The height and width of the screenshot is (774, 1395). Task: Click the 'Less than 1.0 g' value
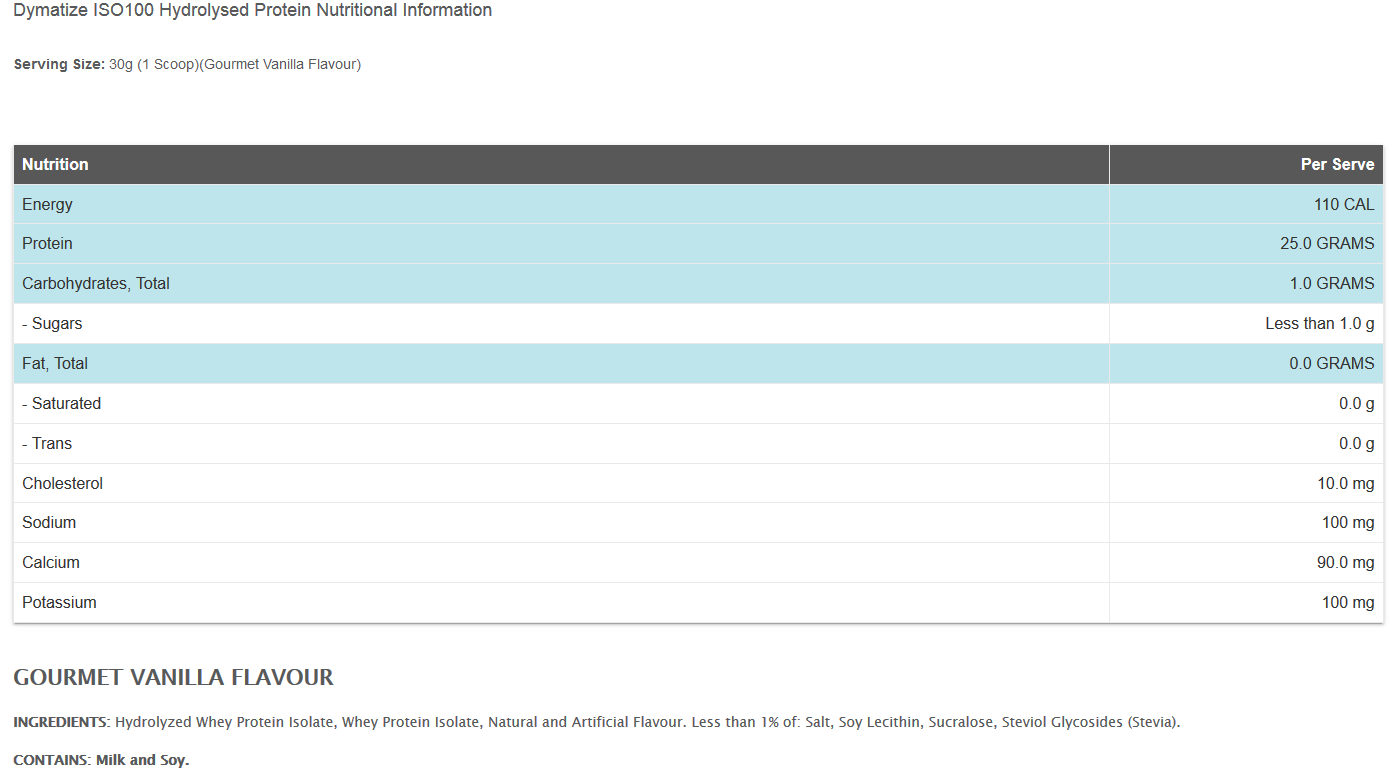(1320, 324)
